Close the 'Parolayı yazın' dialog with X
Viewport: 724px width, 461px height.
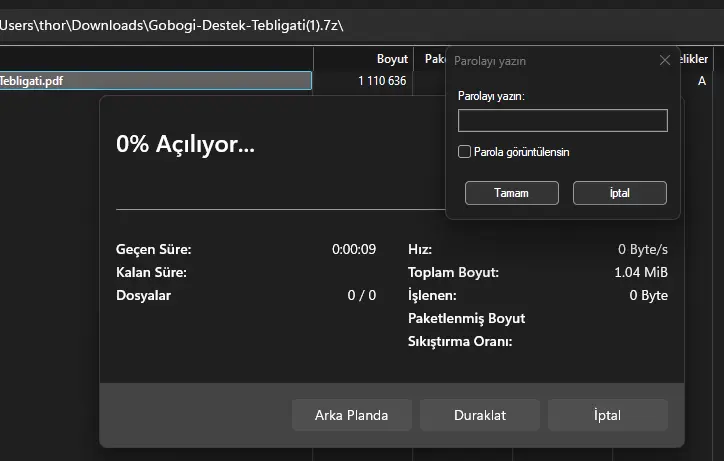pyautogui.click(x=665, y=60)
